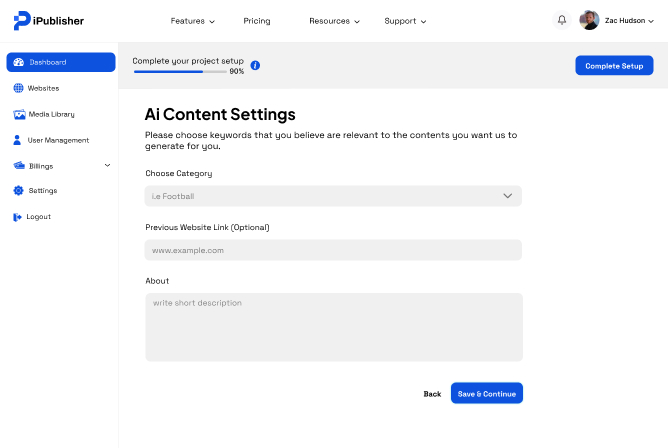Viewport: 668px width, 448px height.
Task: Click the iPublisher logo
Action: [x=49, y=20]
